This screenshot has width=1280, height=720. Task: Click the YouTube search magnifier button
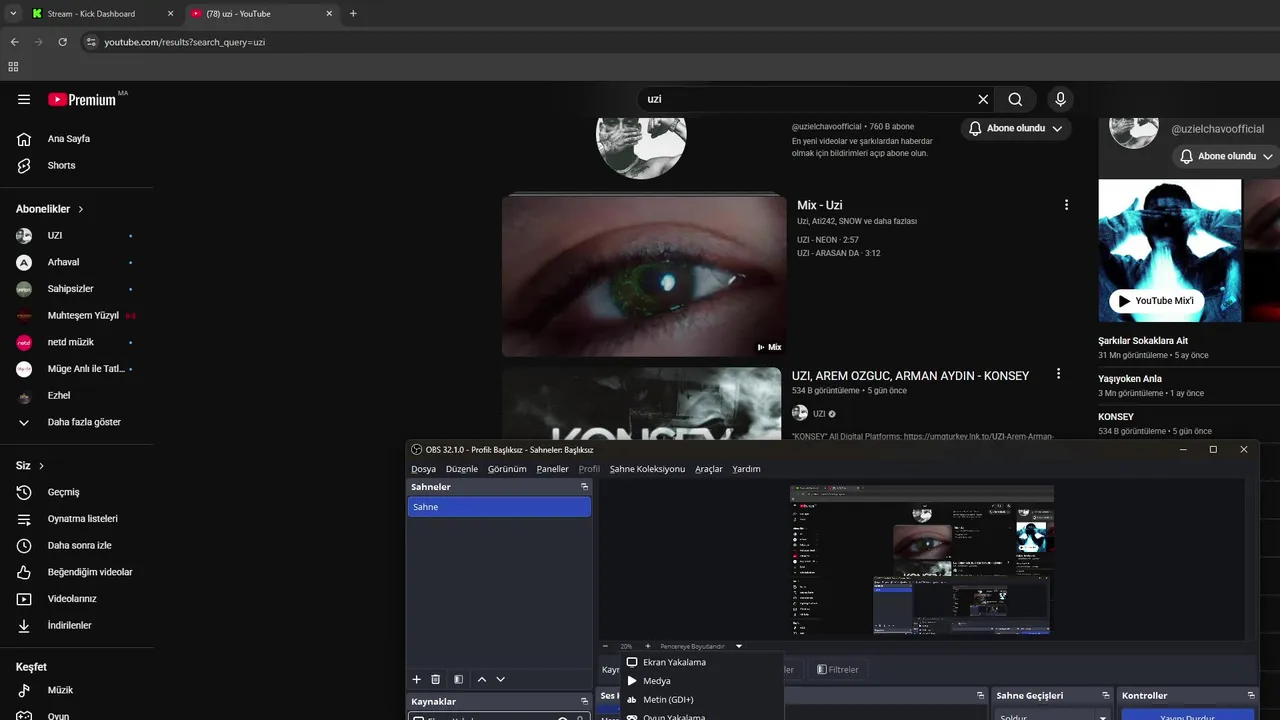point(1015,99)
